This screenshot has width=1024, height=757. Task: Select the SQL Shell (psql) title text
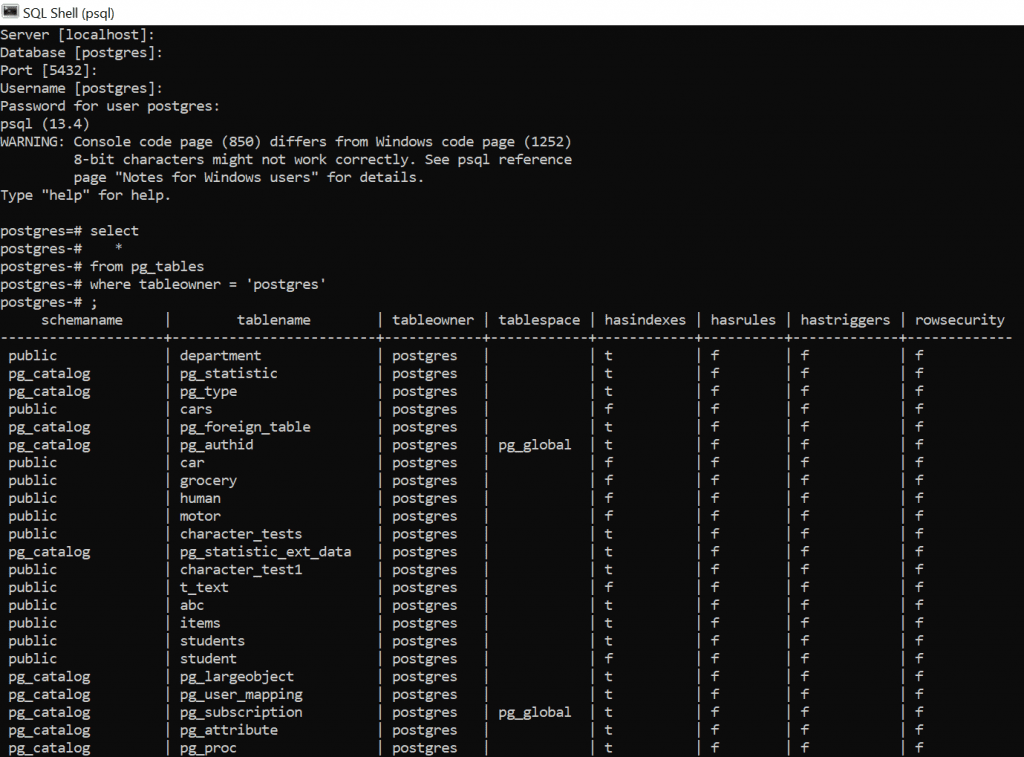tap(69, 12)
